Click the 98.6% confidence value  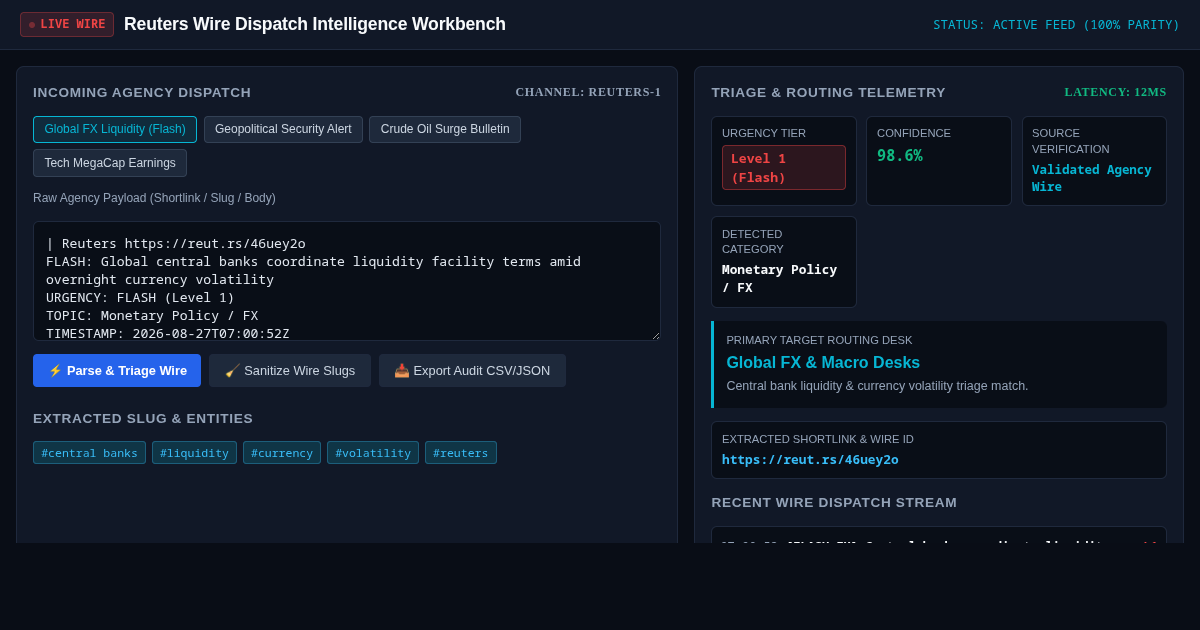900,156
